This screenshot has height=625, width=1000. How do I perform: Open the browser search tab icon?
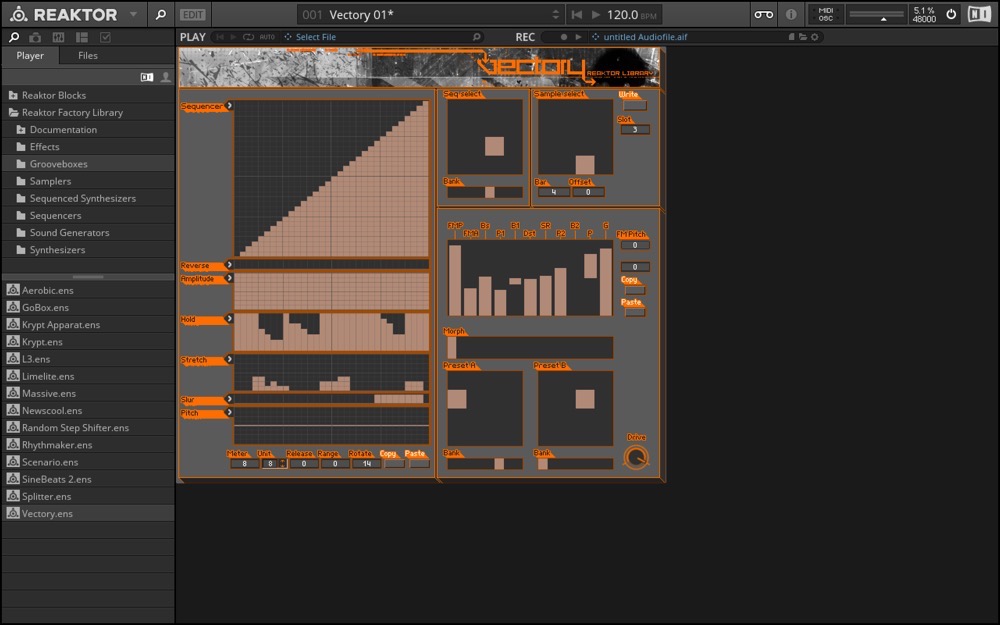pos(13,38)
